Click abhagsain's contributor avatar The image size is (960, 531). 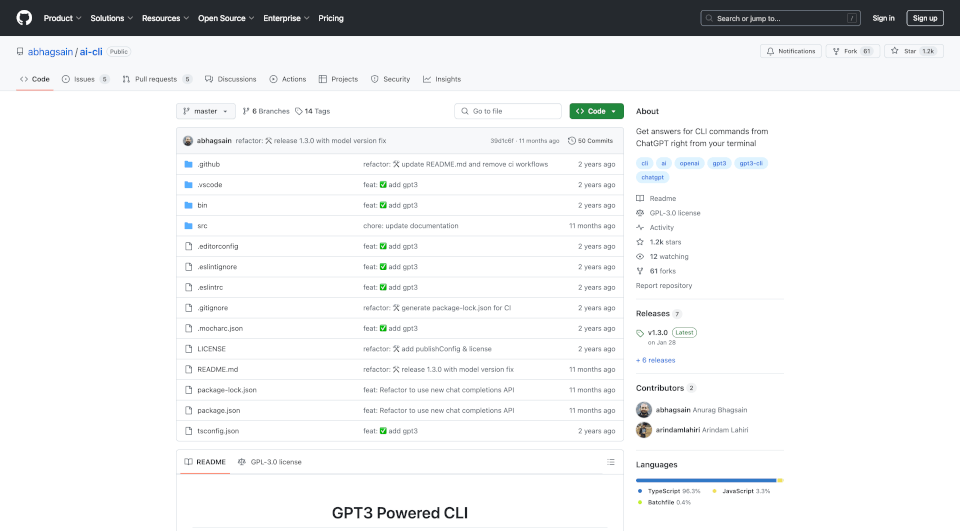[645, 410]
